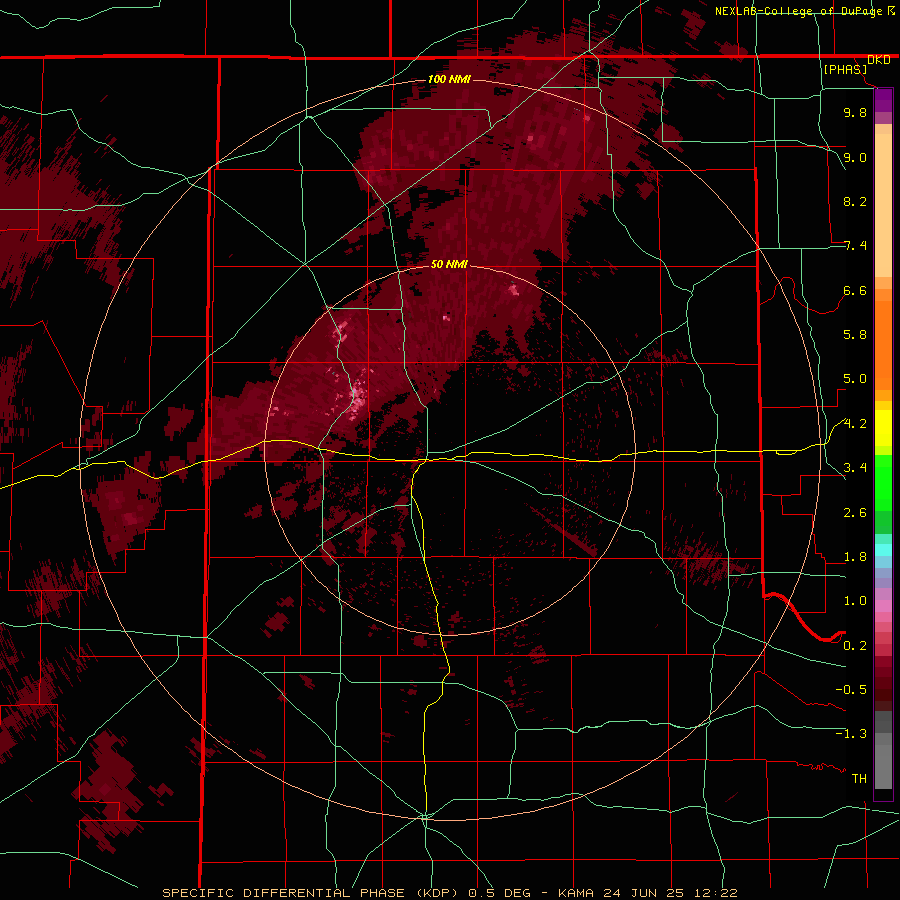Click the 9.8 value on color scale
Viewport: 900px width, 900px height.
click(855, 112)
